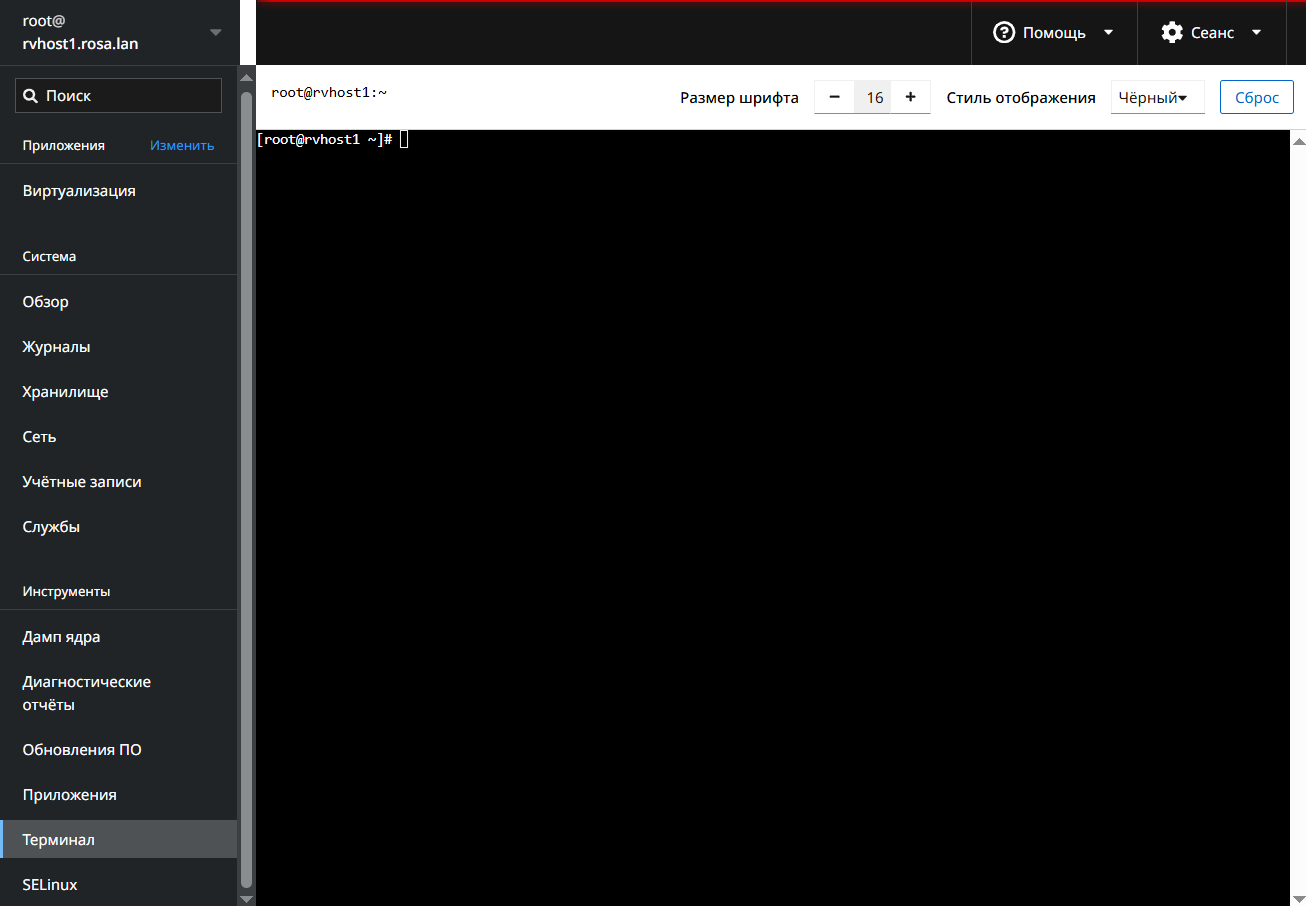1306x906 pixels.
Task: Open the Журналы section
Action: pyautogui.click(x=56, y=347)
